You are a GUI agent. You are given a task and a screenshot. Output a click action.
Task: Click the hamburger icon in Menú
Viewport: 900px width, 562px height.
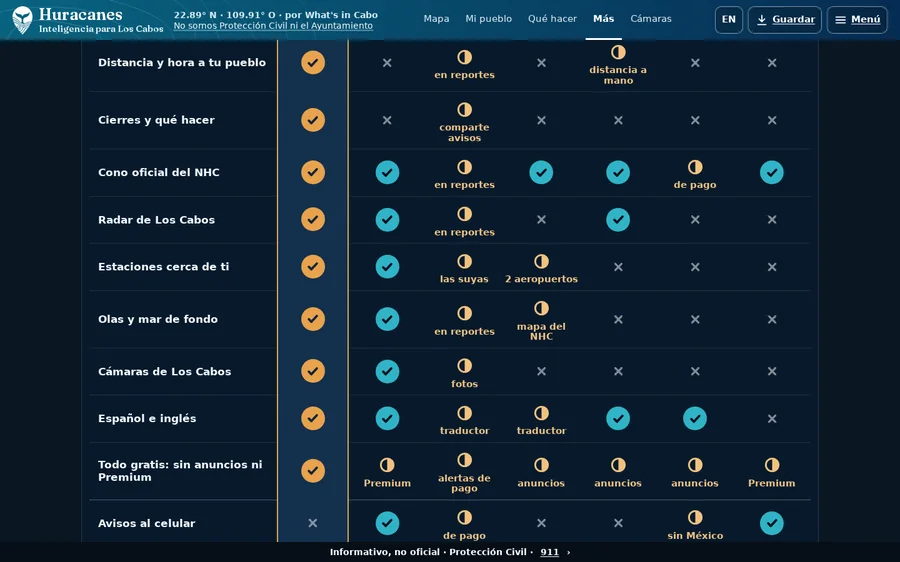click(840, 20)
